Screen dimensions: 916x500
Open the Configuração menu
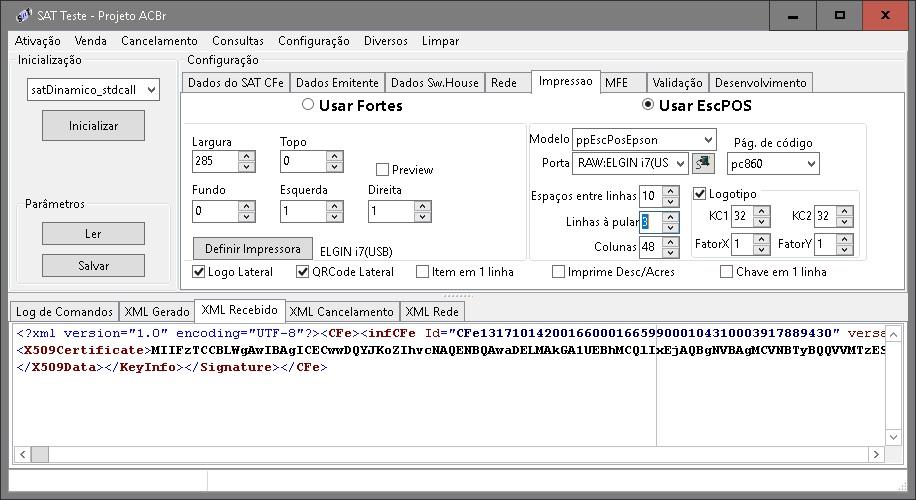(314, 41)
